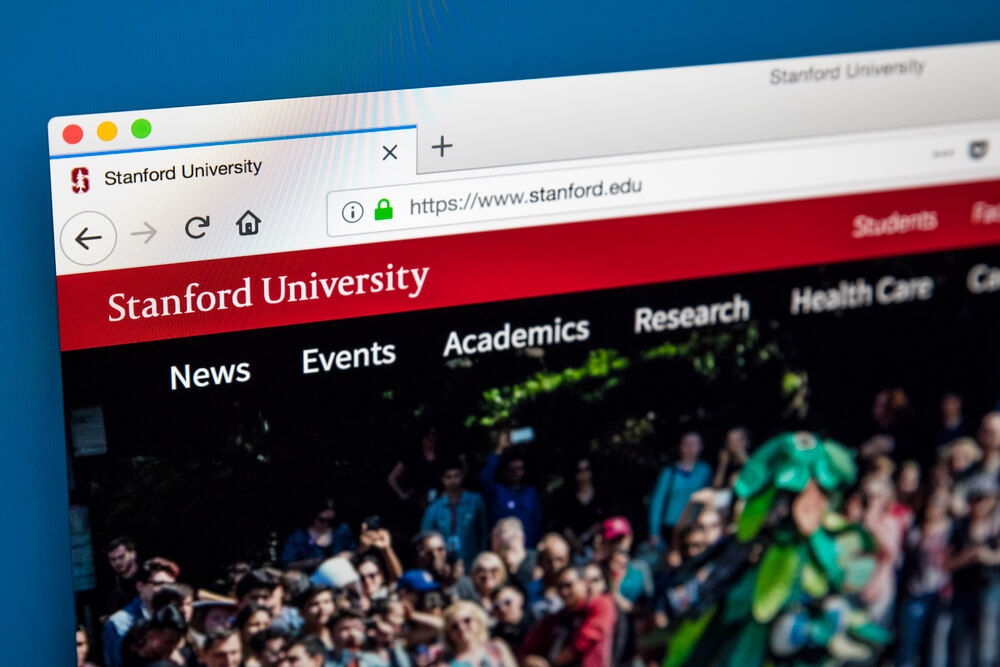Viewport: 1000px width, 667px height.
Task: Open the browser home page icon
Action: pyautogui.click(x=248, y=223)
